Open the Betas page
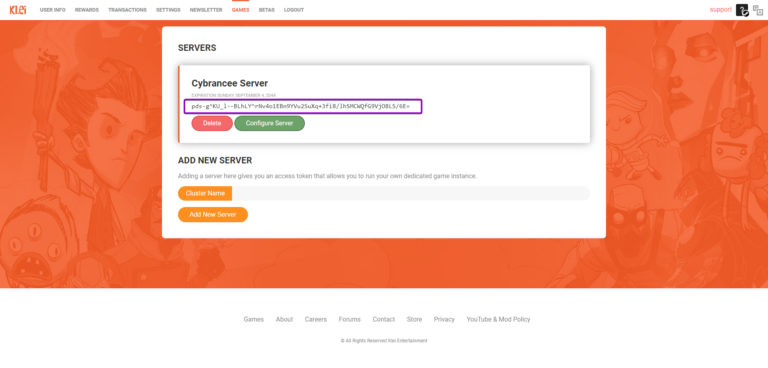The image size is (768, 368). click(x=266, y=10)
